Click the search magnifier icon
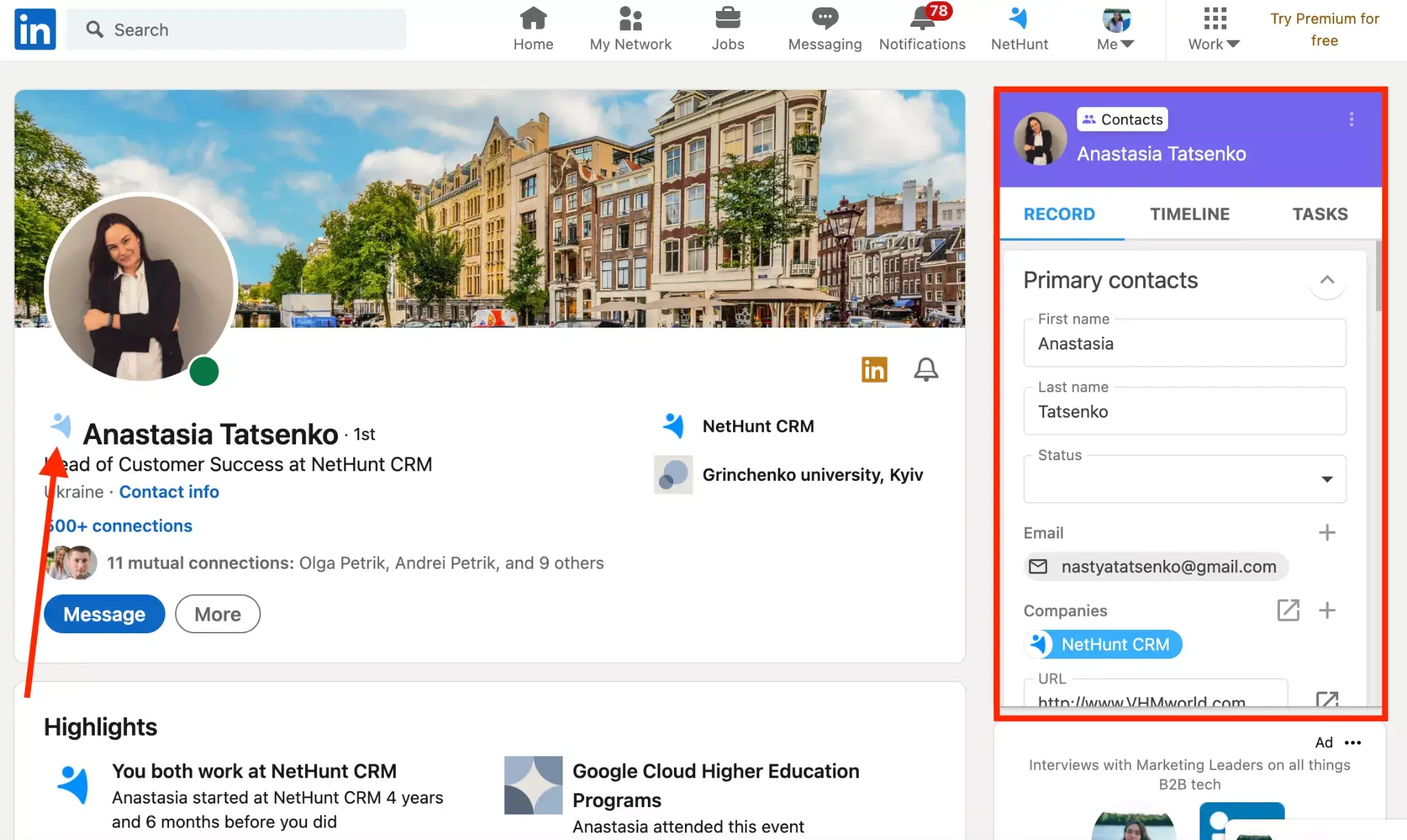Viewport: 1407px width, 840px height. tap(94, 30)
